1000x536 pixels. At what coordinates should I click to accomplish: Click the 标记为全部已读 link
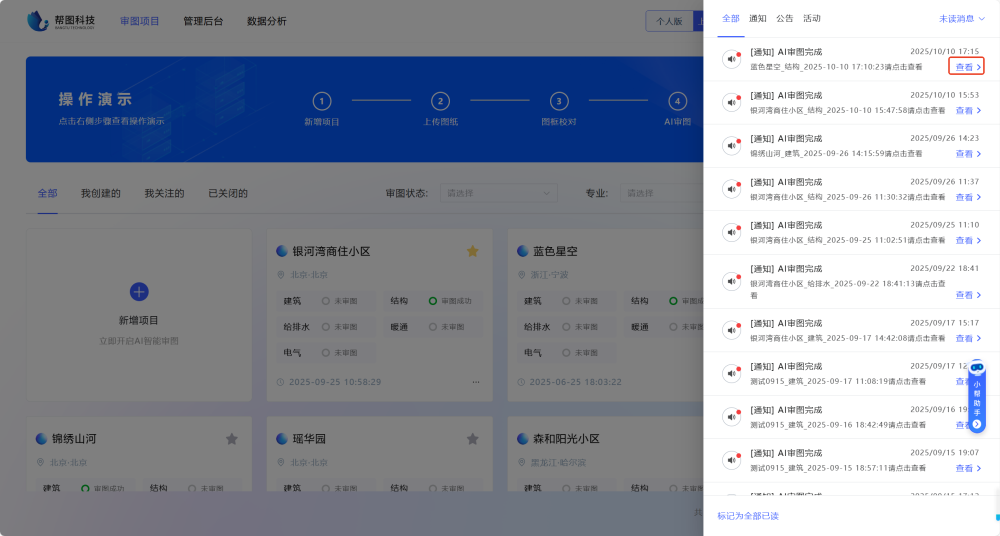747,516
